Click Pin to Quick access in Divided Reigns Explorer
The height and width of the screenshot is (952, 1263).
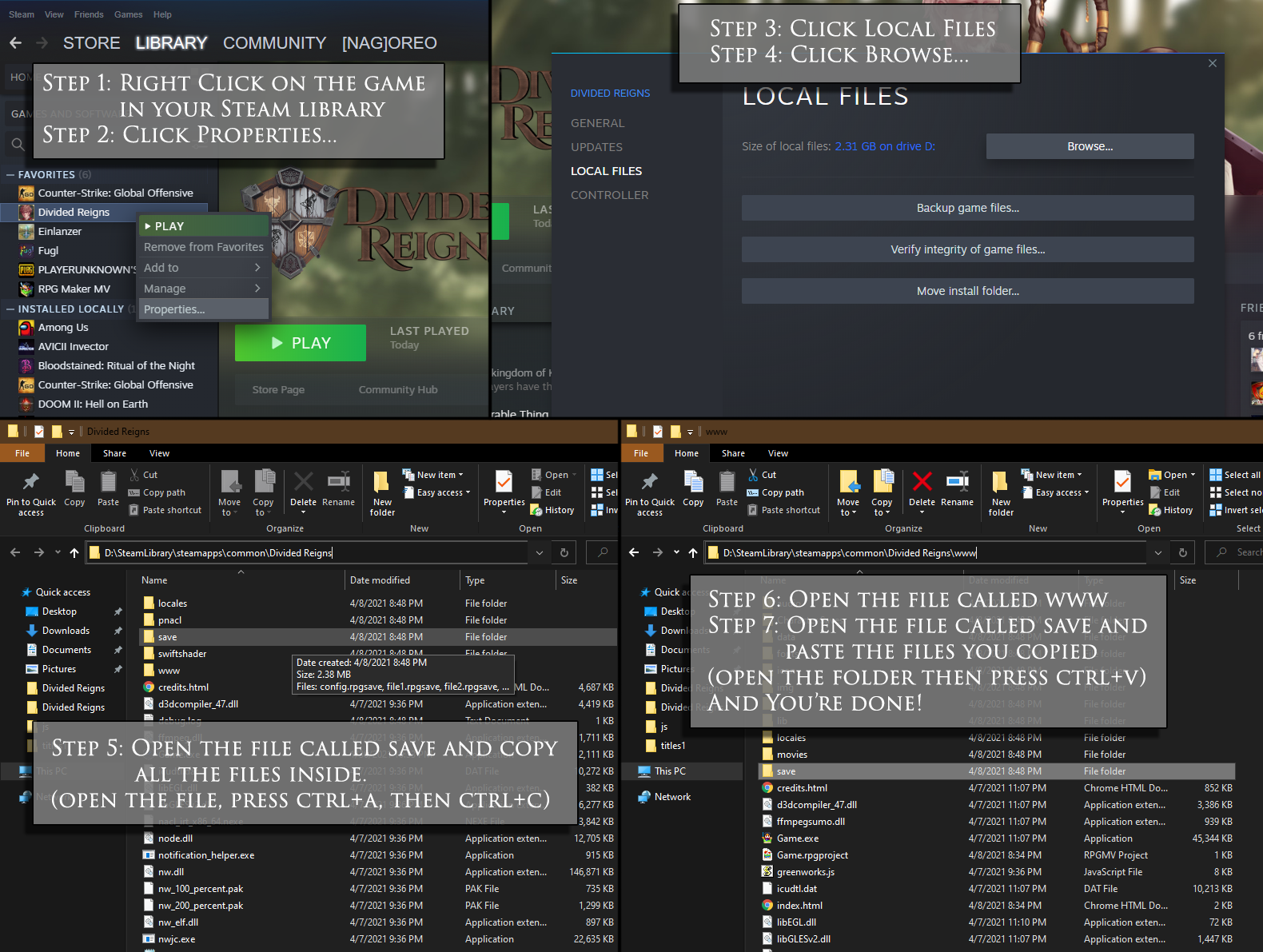(x=31, y=493)
